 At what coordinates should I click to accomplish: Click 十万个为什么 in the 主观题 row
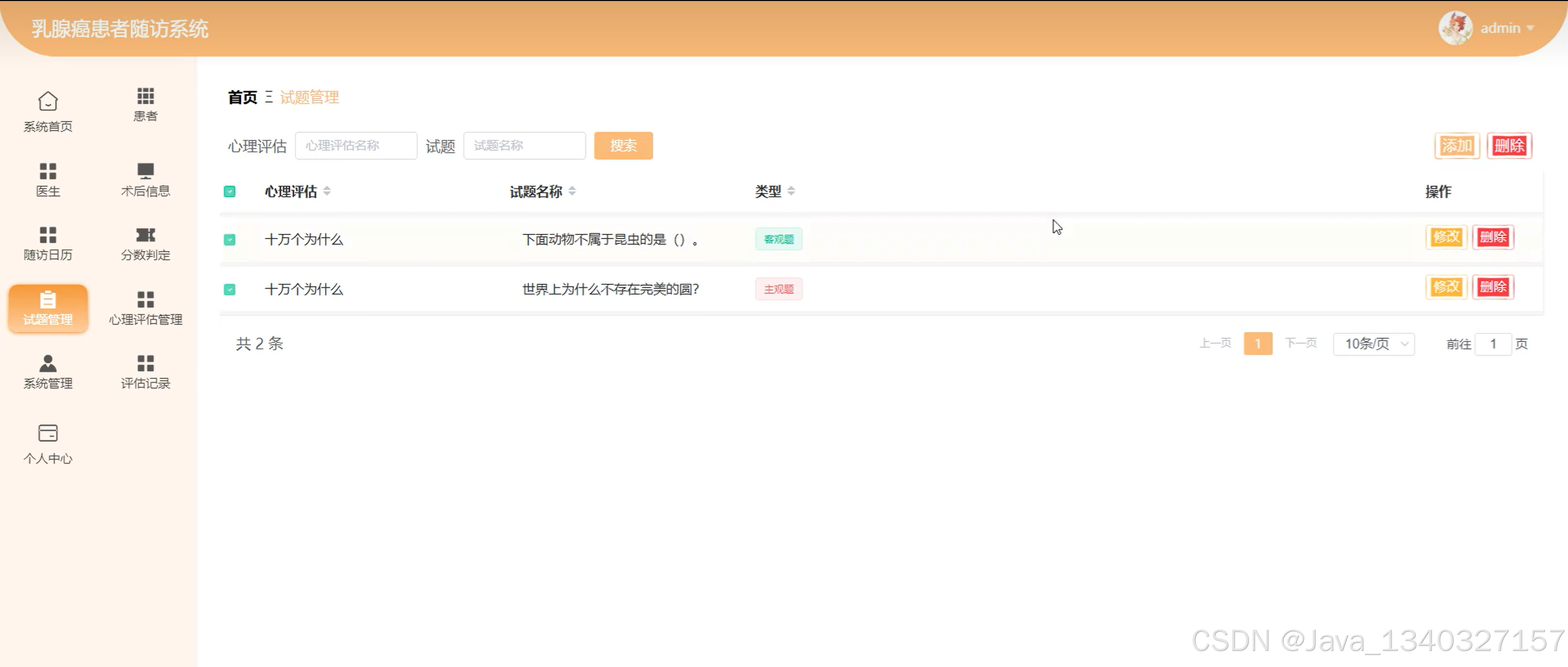(304, 290)
